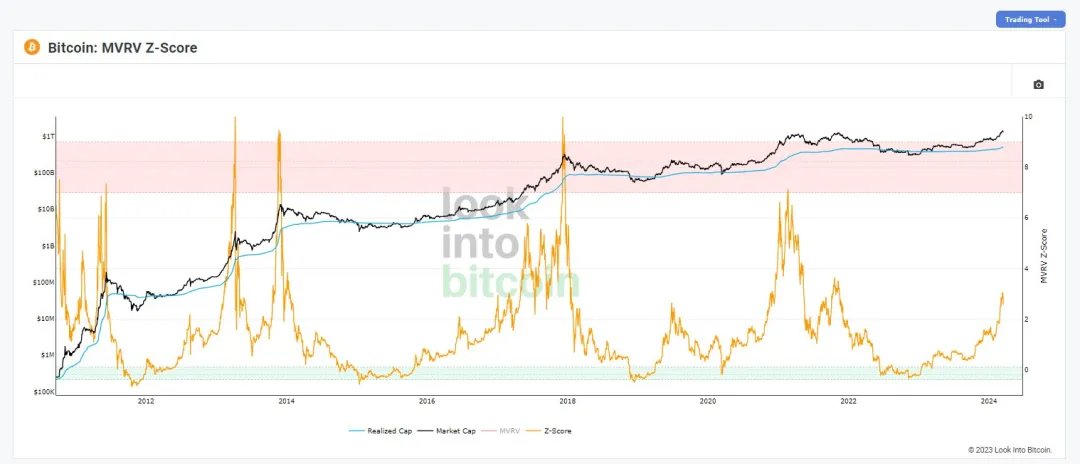Pick the 2020 mark on time axis
This screenshot has height=464, width=1080.
point(708,401)
